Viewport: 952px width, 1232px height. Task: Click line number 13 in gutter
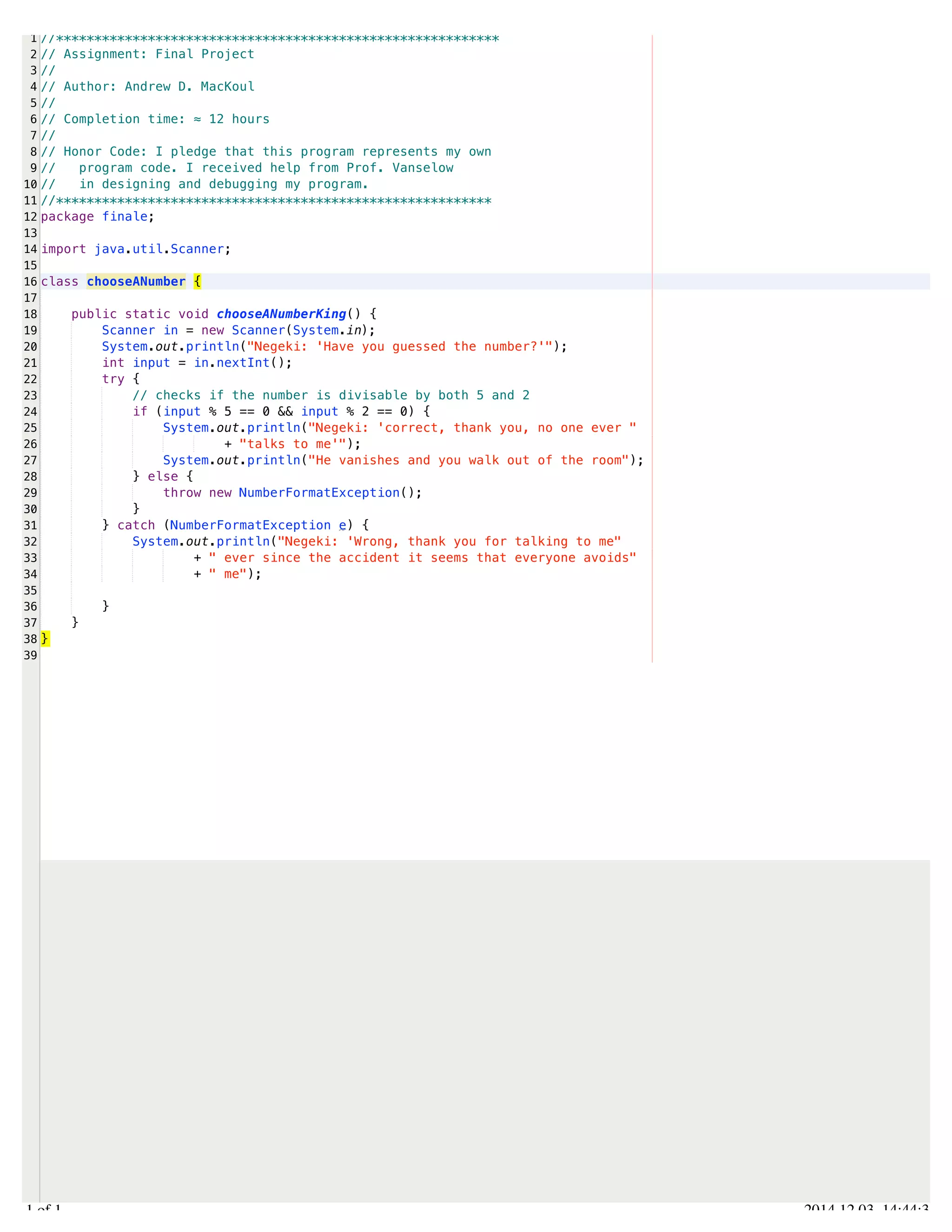pyautogui.click(x=31, y=233)
